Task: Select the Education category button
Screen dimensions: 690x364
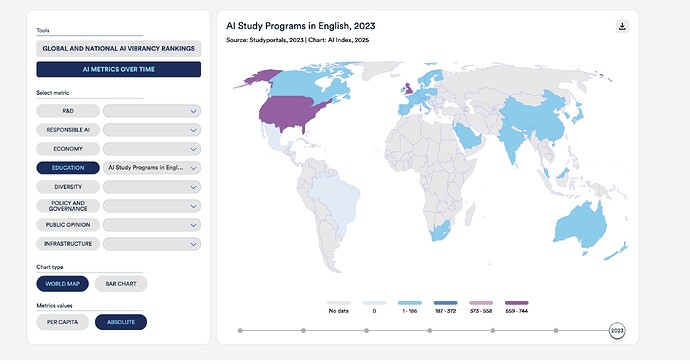Action: (x=68, y=168)
